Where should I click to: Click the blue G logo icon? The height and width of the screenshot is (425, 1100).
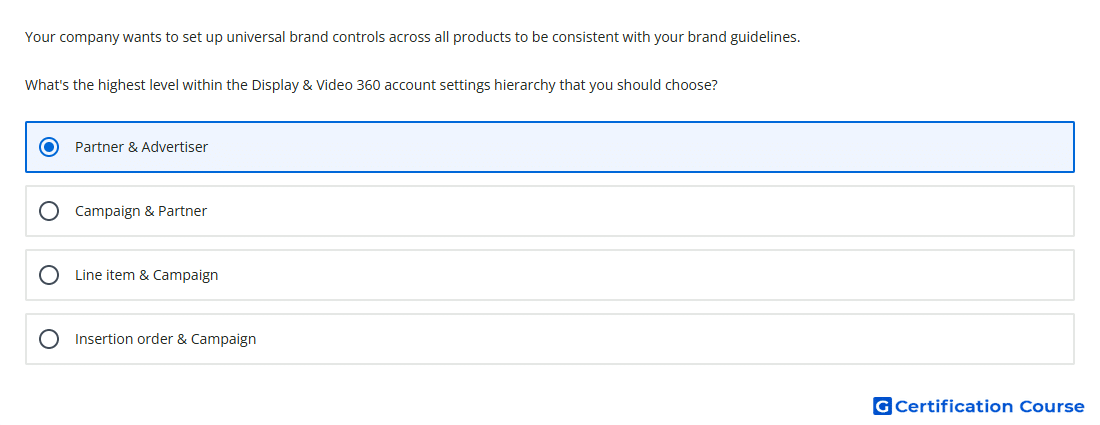(882, 406)
